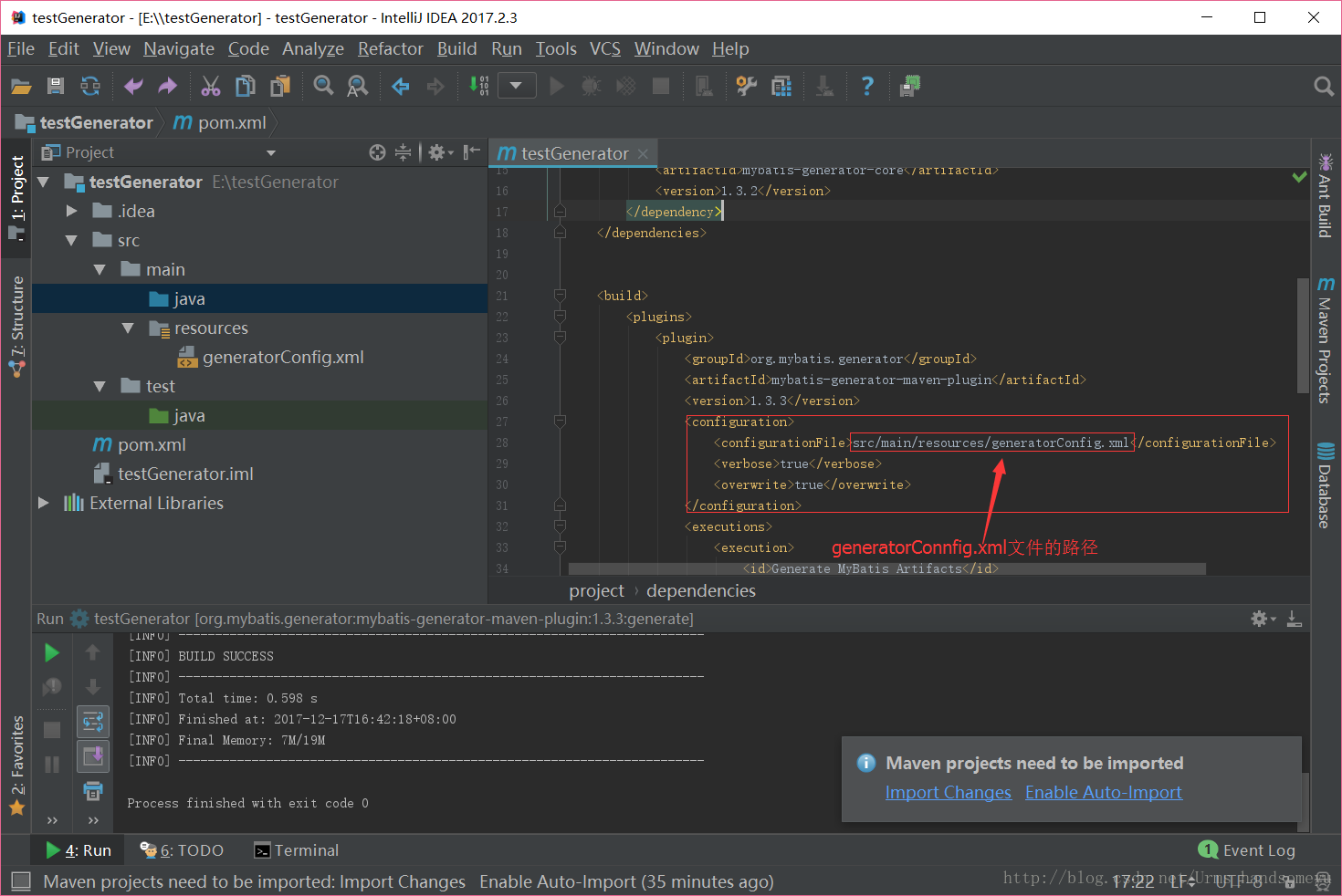The width and height of the screenshot is (1342, 896).
Task: Click the Find magnifier toolbar icon
Action: tap(323, 86)
